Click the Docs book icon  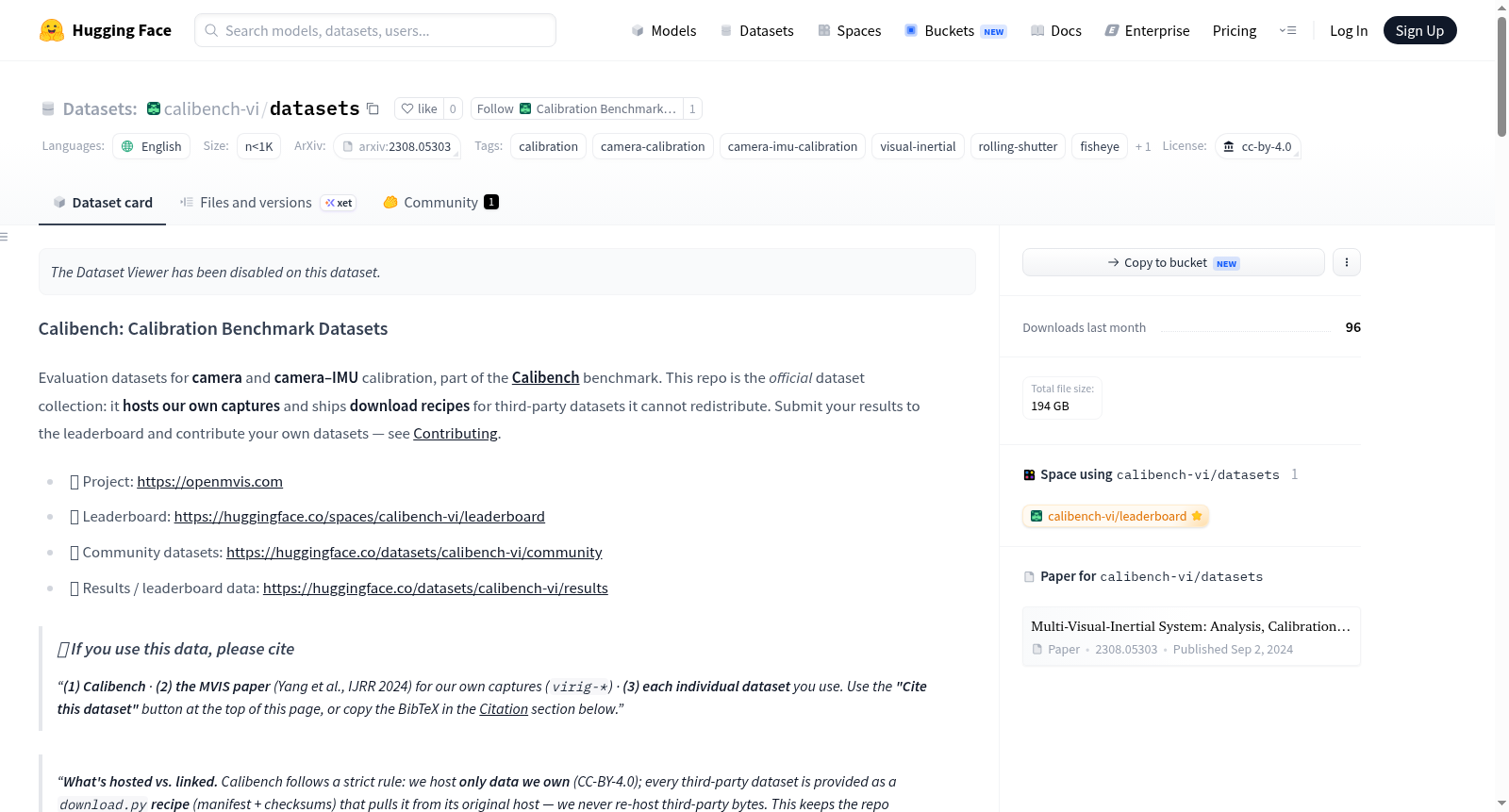tap(1037, 30)
